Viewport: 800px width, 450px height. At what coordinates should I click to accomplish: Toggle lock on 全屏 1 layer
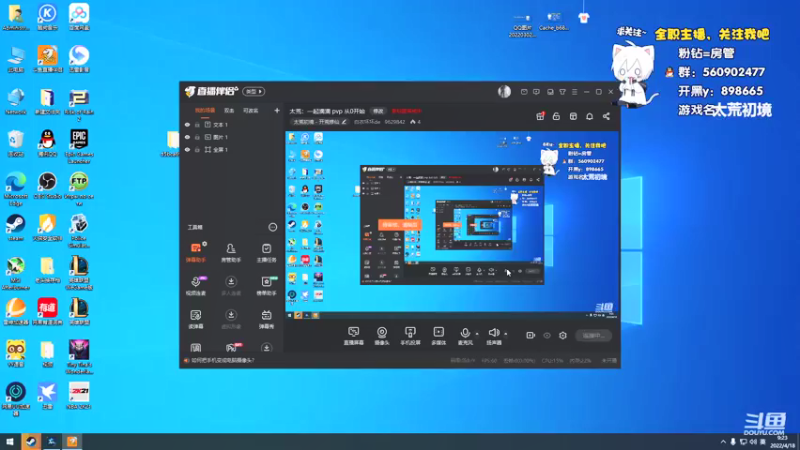(197, 149)
